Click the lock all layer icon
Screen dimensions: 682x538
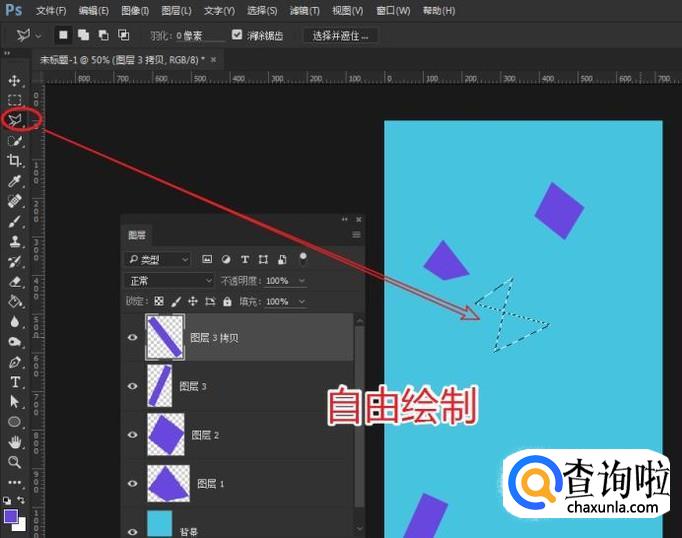point(227,301)
